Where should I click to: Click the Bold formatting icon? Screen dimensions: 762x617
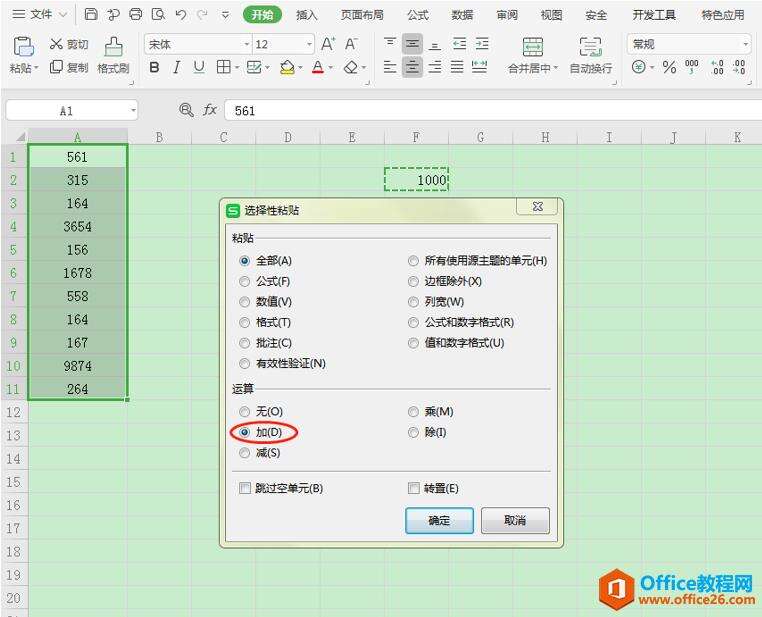coord(154,67)
